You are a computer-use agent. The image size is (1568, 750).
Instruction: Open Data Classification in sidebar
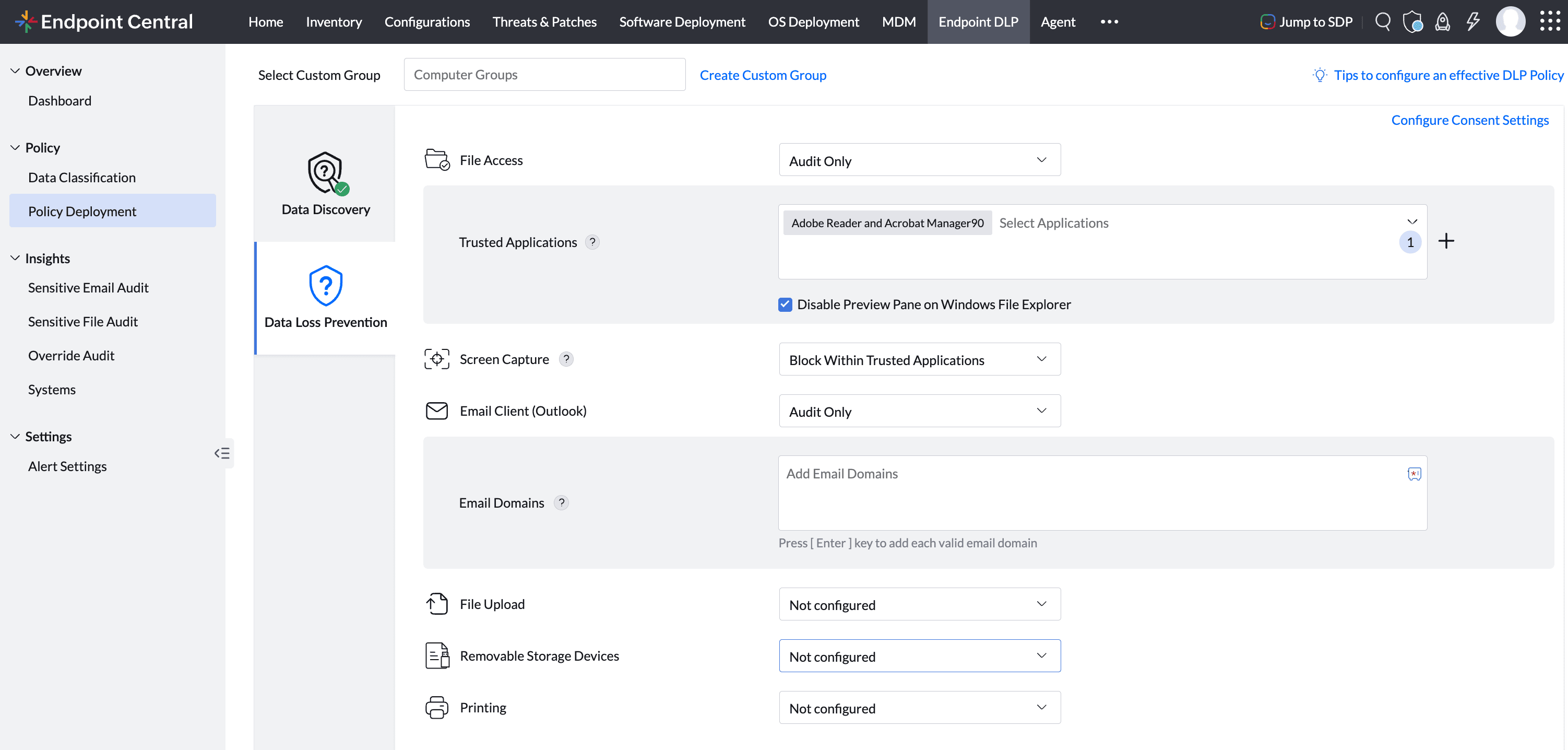pos(81,177)
